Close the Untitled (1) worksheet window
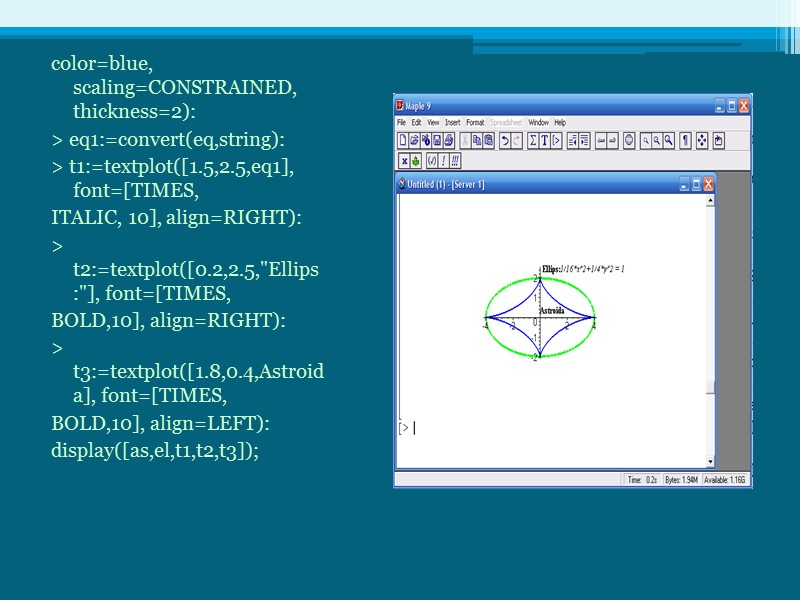The height and width of the screenshot is (600, 800). 708,185
